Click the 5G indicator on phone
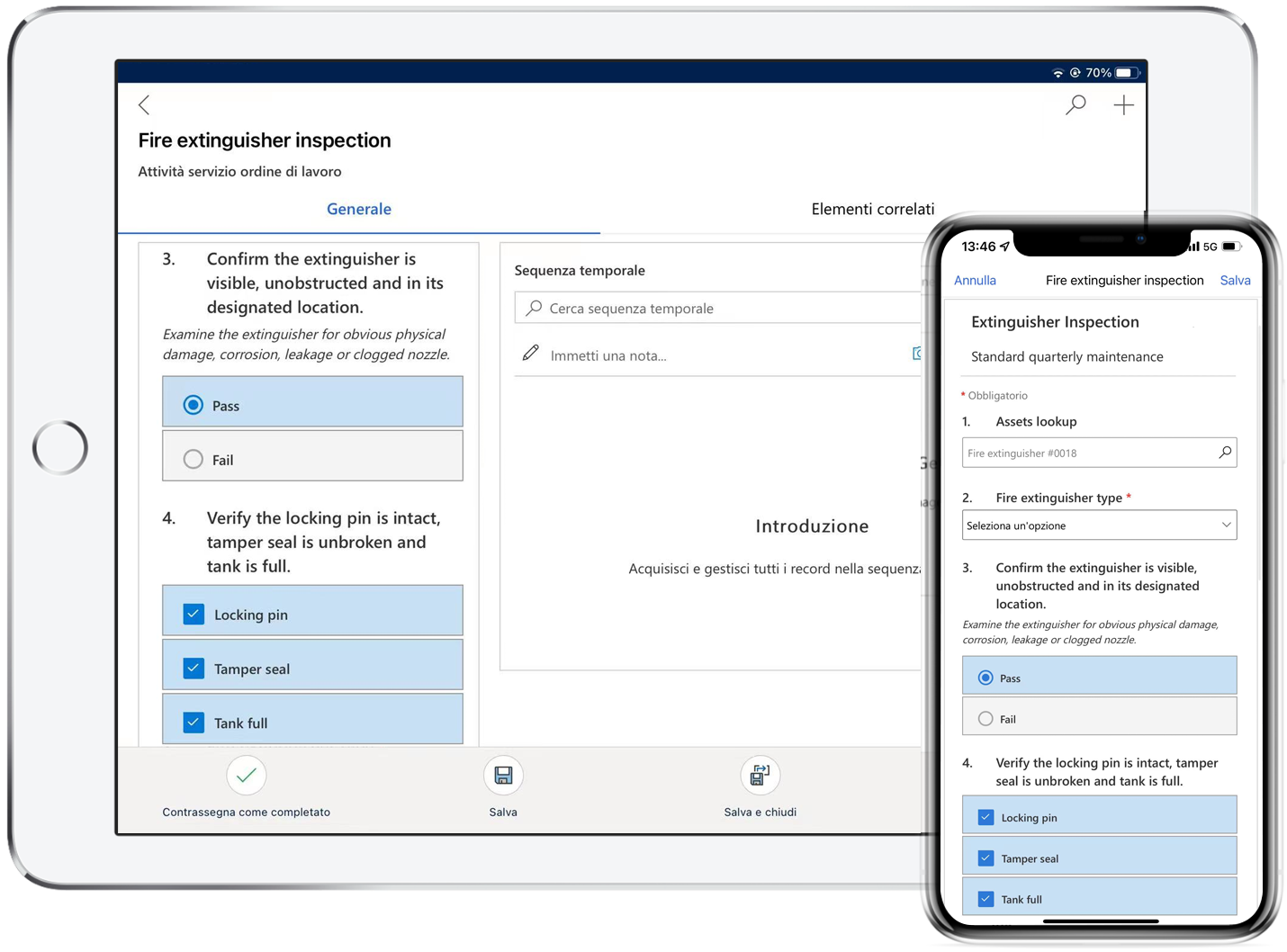 click(x=1210, y=247)
